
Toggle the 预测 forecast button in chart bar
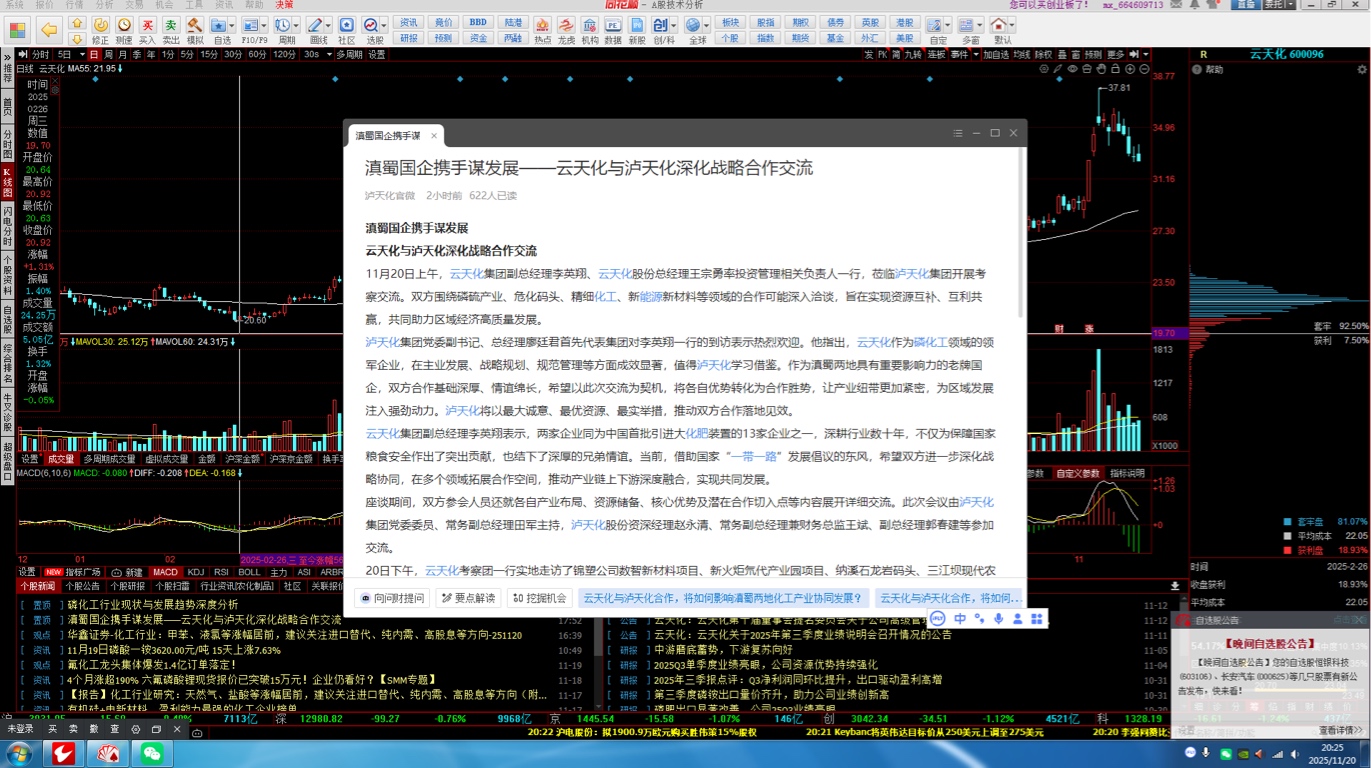1092,54
